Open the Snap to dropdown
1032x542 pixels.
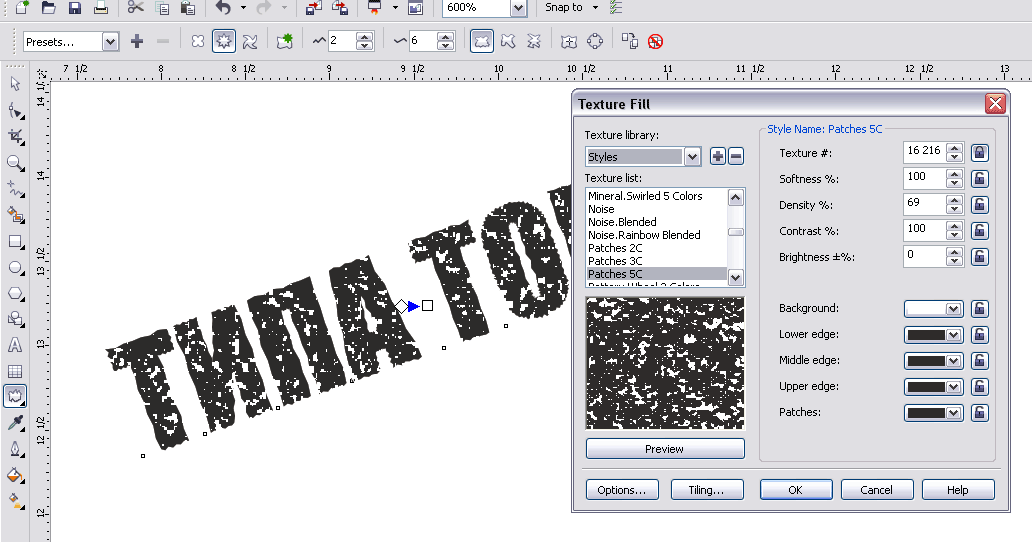click(596, 8)
